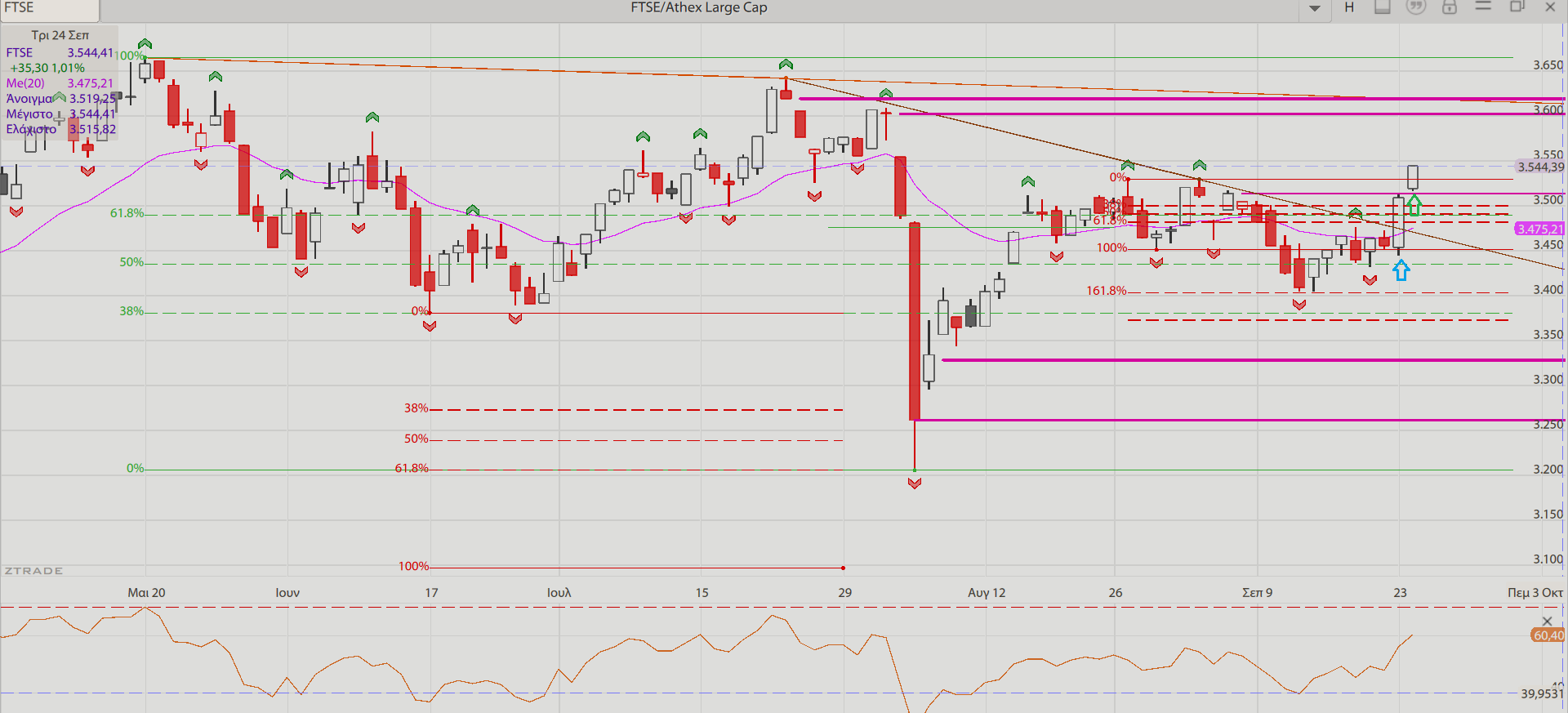Image resolution: width=1568 pixels, height=713 pixels.
Task: Click the detach window icon
Action: [x=1517, y=7]
